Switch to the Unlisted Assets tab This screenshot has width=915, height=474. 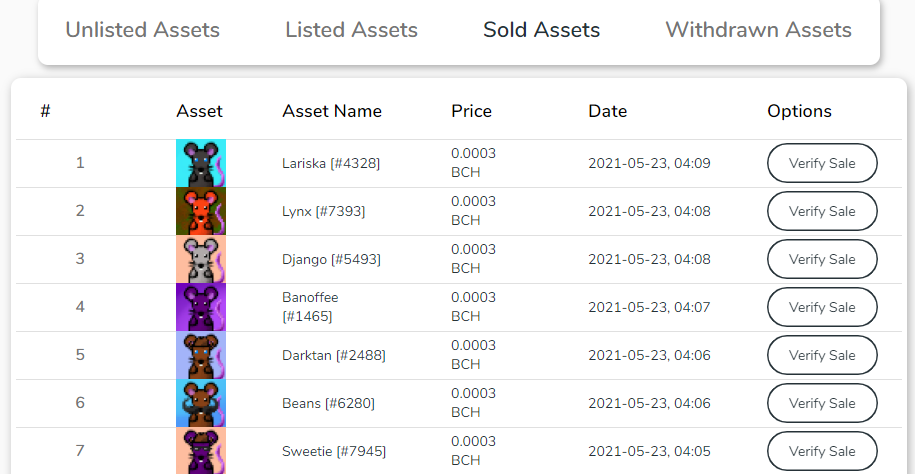pos(142,30)
